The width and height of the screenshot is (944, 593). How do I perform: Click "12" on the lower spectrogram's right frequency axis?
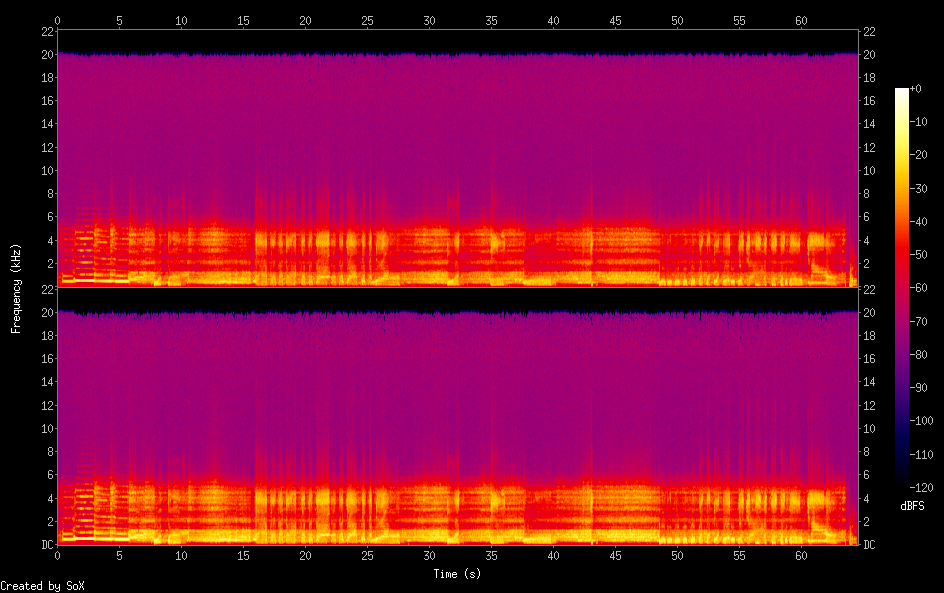pos(869,405)
